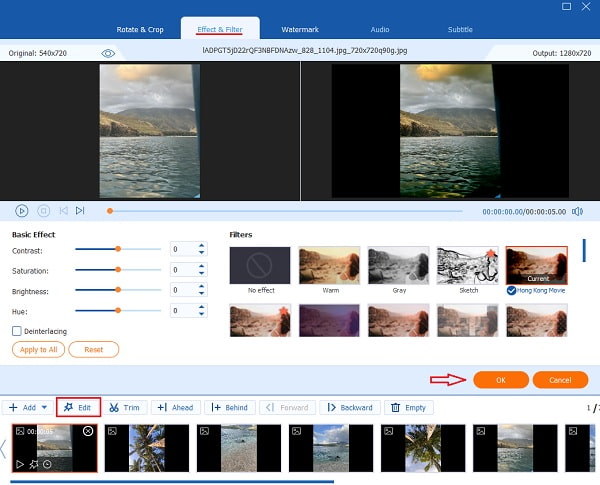Open the Audio tab
The image size is (600, 485).
380,29
